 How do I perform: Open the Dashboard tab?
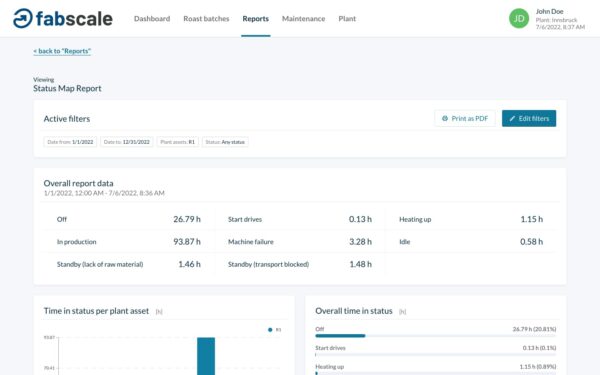[152, 19]
